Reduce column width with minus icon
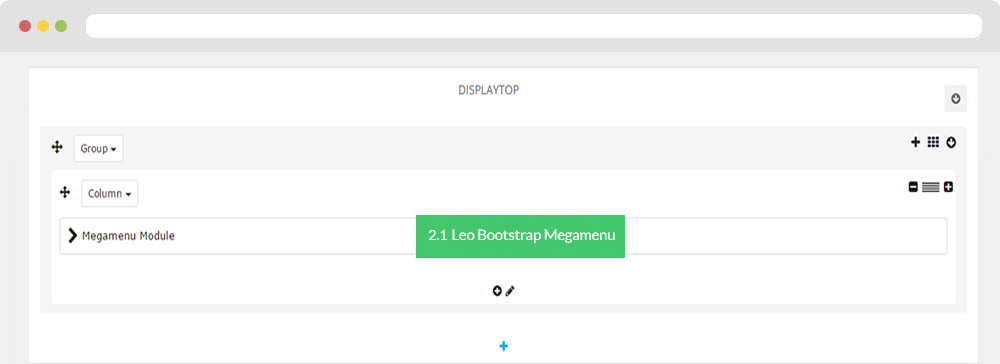Viewport: 1000px width, 364px height. [x=913, y=187]
